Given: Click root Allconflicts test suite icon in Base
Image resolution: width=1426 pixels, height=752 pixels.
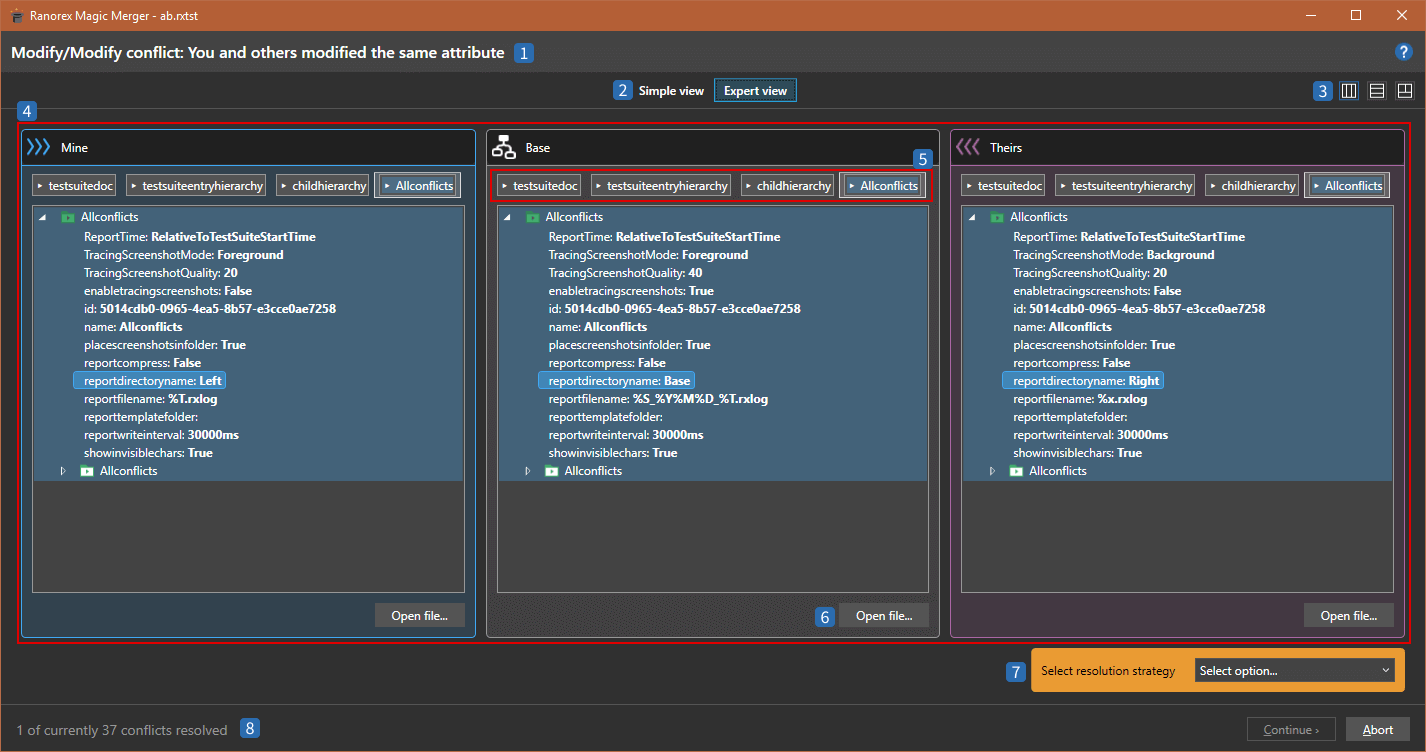Looking at the screenshot, I should pos(533,217).
